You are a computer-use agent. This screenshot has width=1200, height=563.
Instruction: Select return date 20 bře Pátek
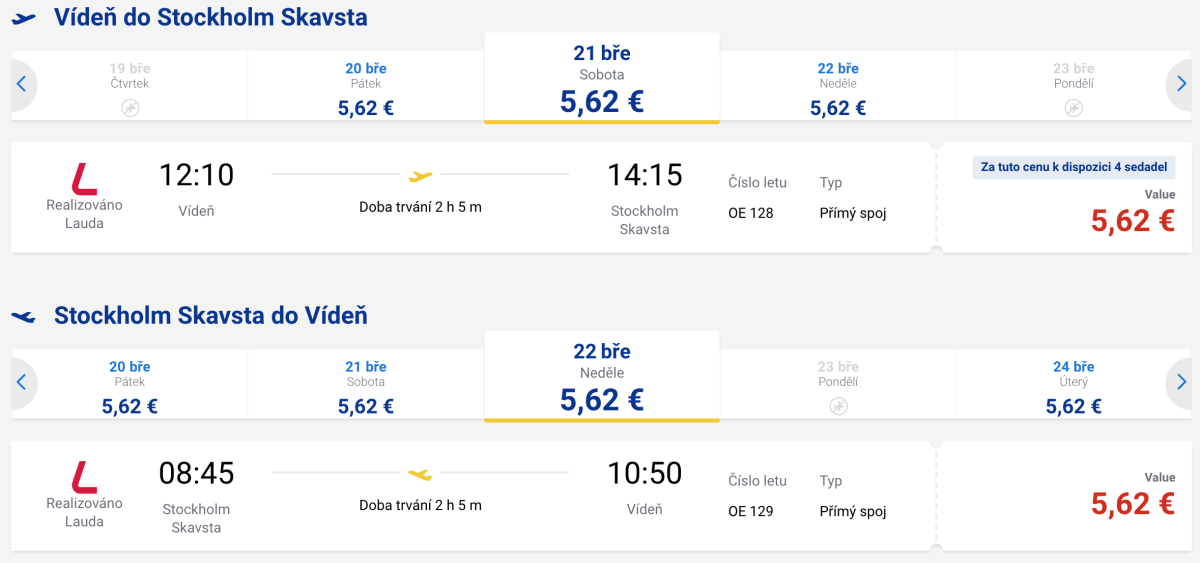(130, 386)
